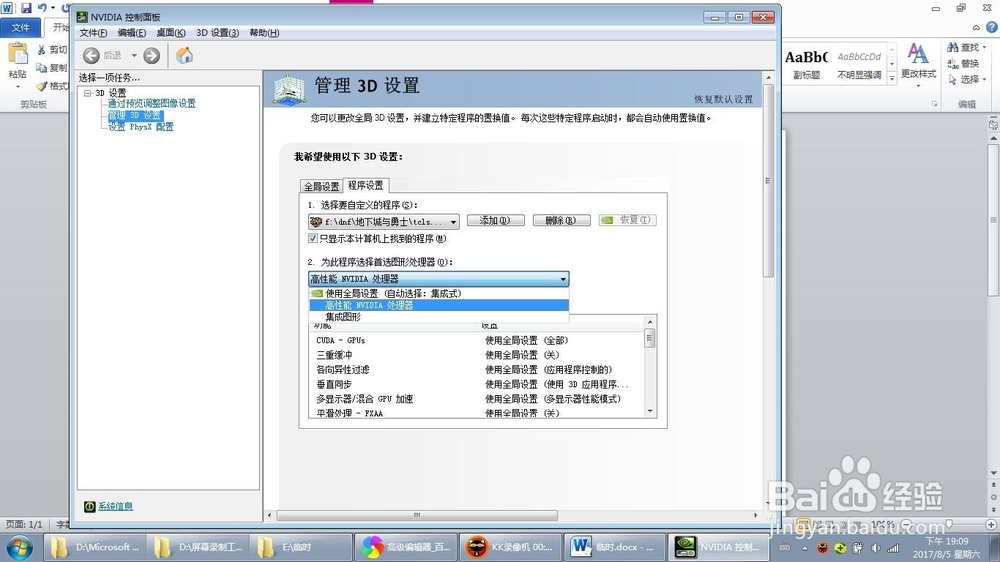The height and width of the screenshot is (562, 1000).
Task: Click Word zoom in plus button
Action: tap(990, 524)
